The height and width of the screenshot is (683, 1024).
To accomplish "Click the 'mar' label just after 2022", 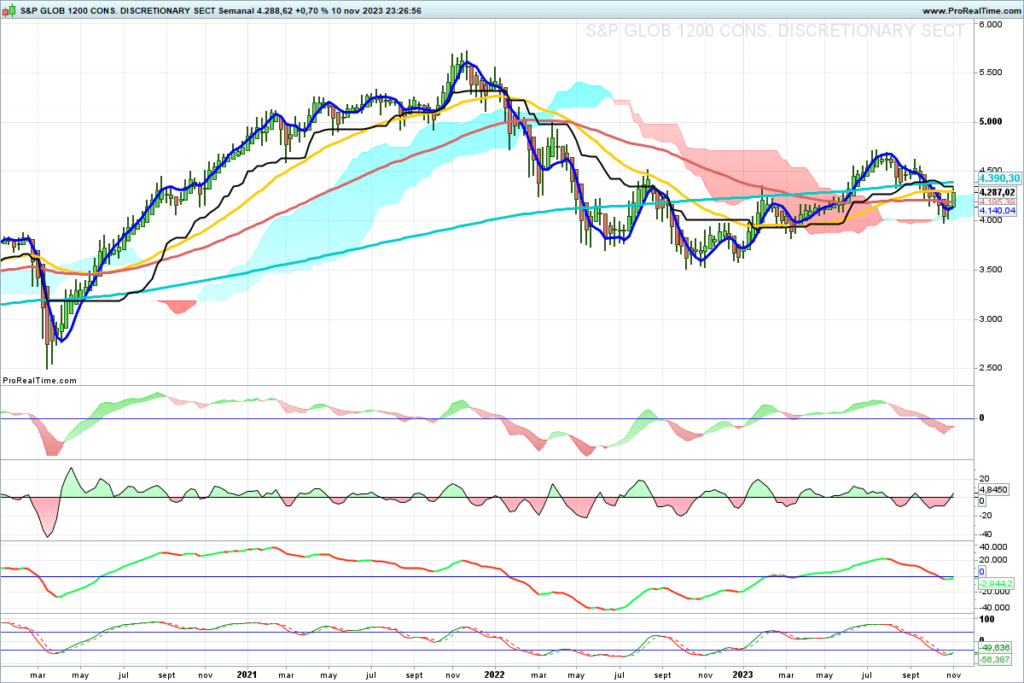I will pos(539,675).
